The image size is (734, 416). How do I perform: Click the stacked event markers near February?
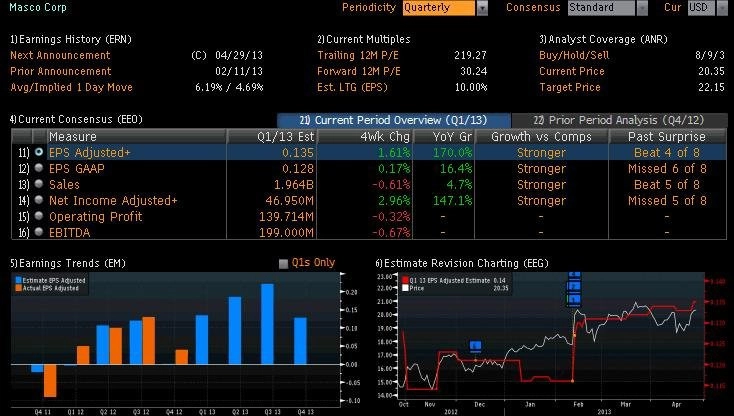pos(574,288)
